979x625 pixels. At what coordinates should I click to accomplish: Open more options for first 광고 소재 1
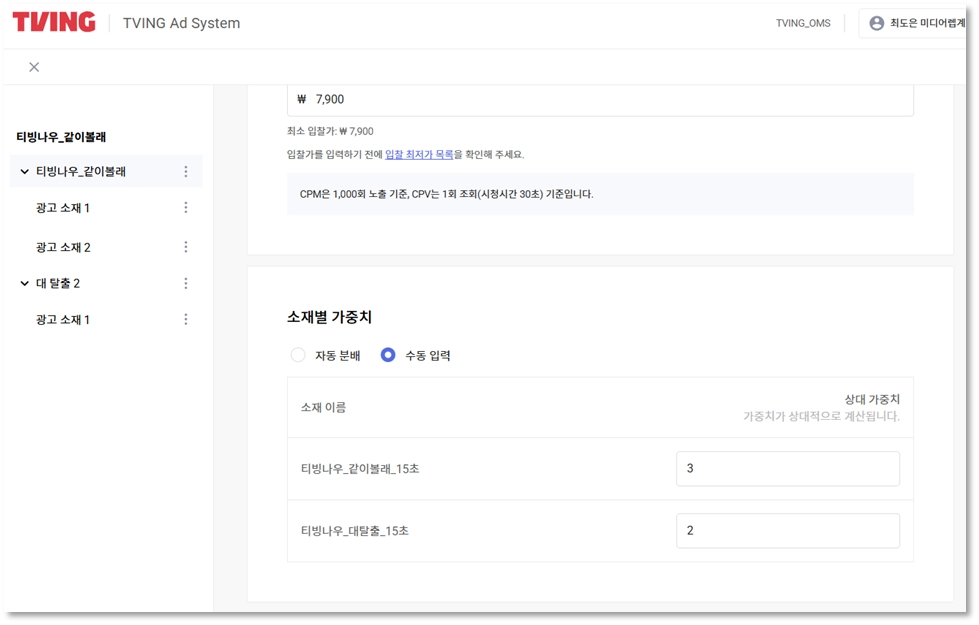point(185,207)
